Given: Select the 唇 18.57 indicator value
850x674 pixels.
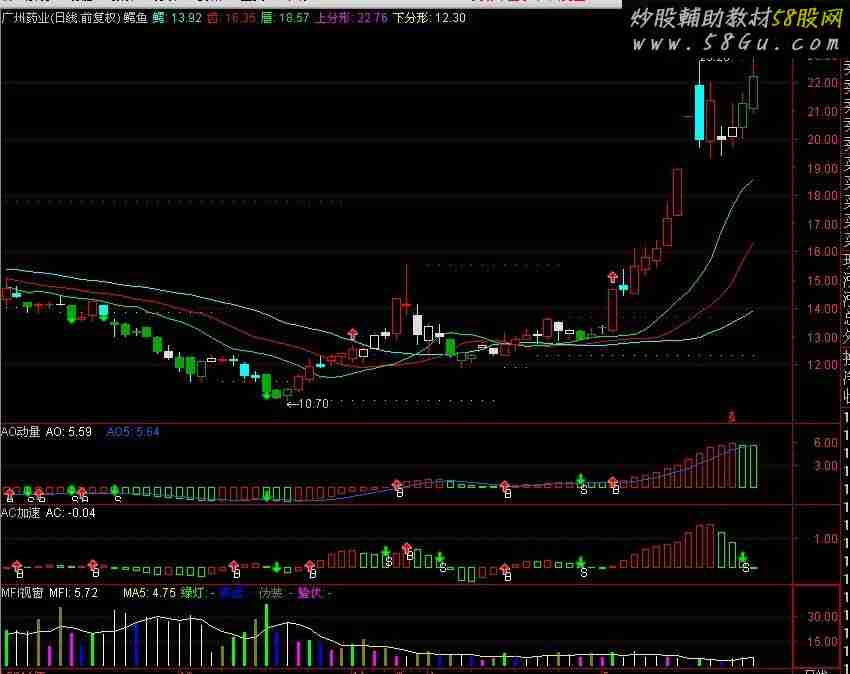Looking at the screenshot, I should click(x=285, y=18).
